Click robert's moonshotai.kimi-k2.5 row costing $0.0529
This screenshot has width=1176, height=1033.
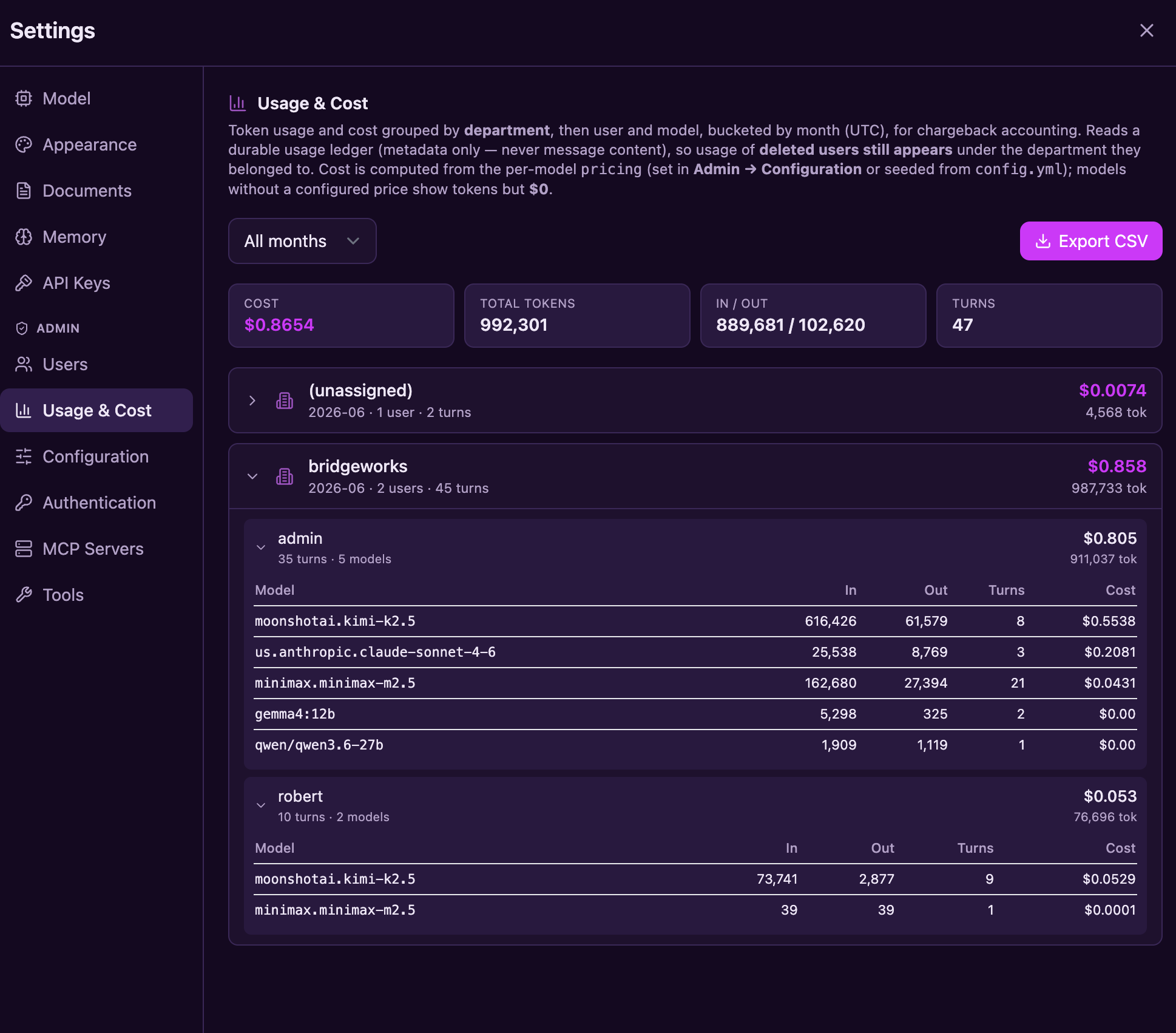point(695,879)
